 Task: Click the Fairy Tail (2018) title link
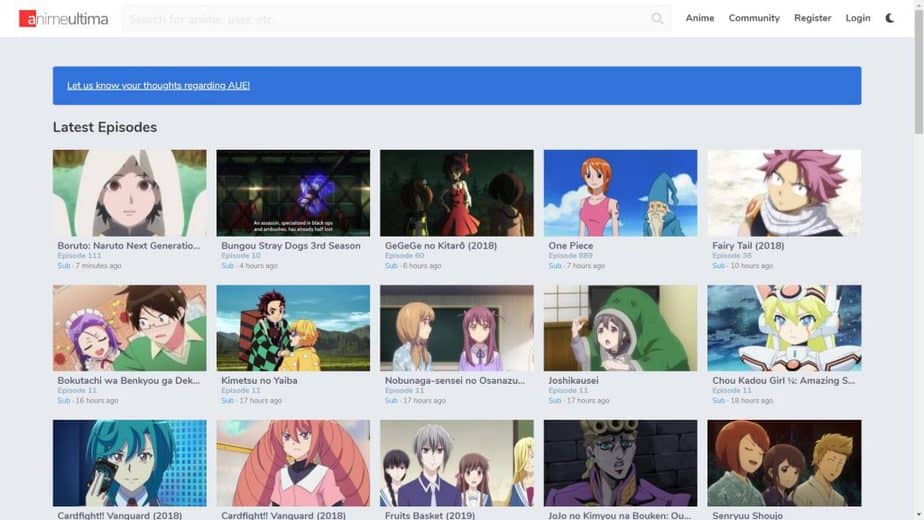click(748, 245)
